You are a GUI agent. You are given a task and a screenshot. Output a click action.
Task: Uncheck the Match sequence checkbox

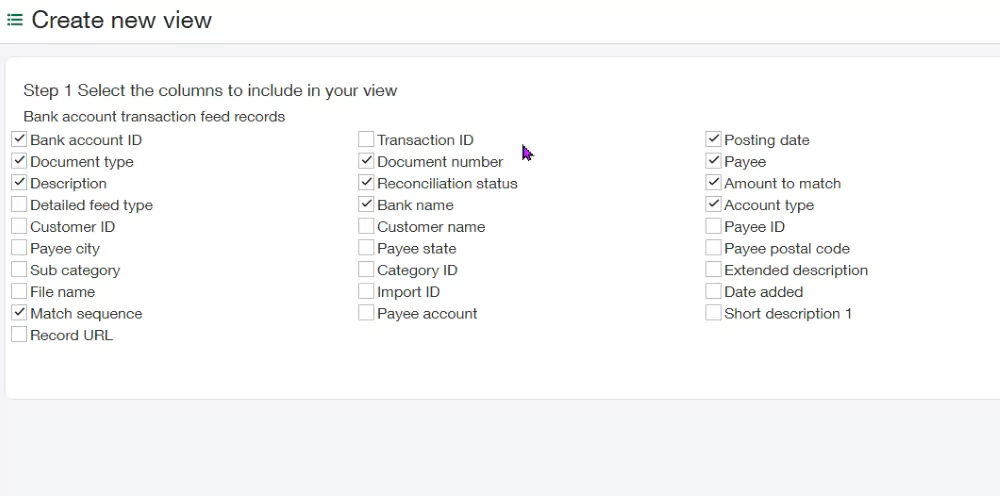(x=19, y=313)
